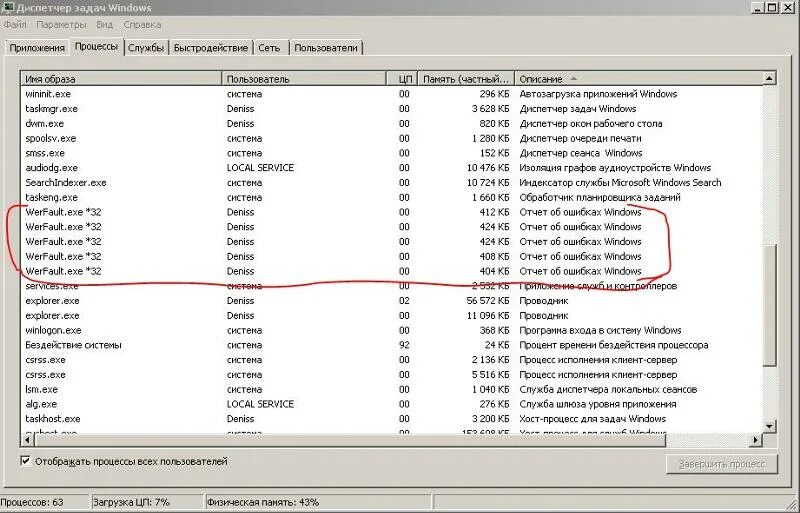Select the dwm.exe process row

392,124
